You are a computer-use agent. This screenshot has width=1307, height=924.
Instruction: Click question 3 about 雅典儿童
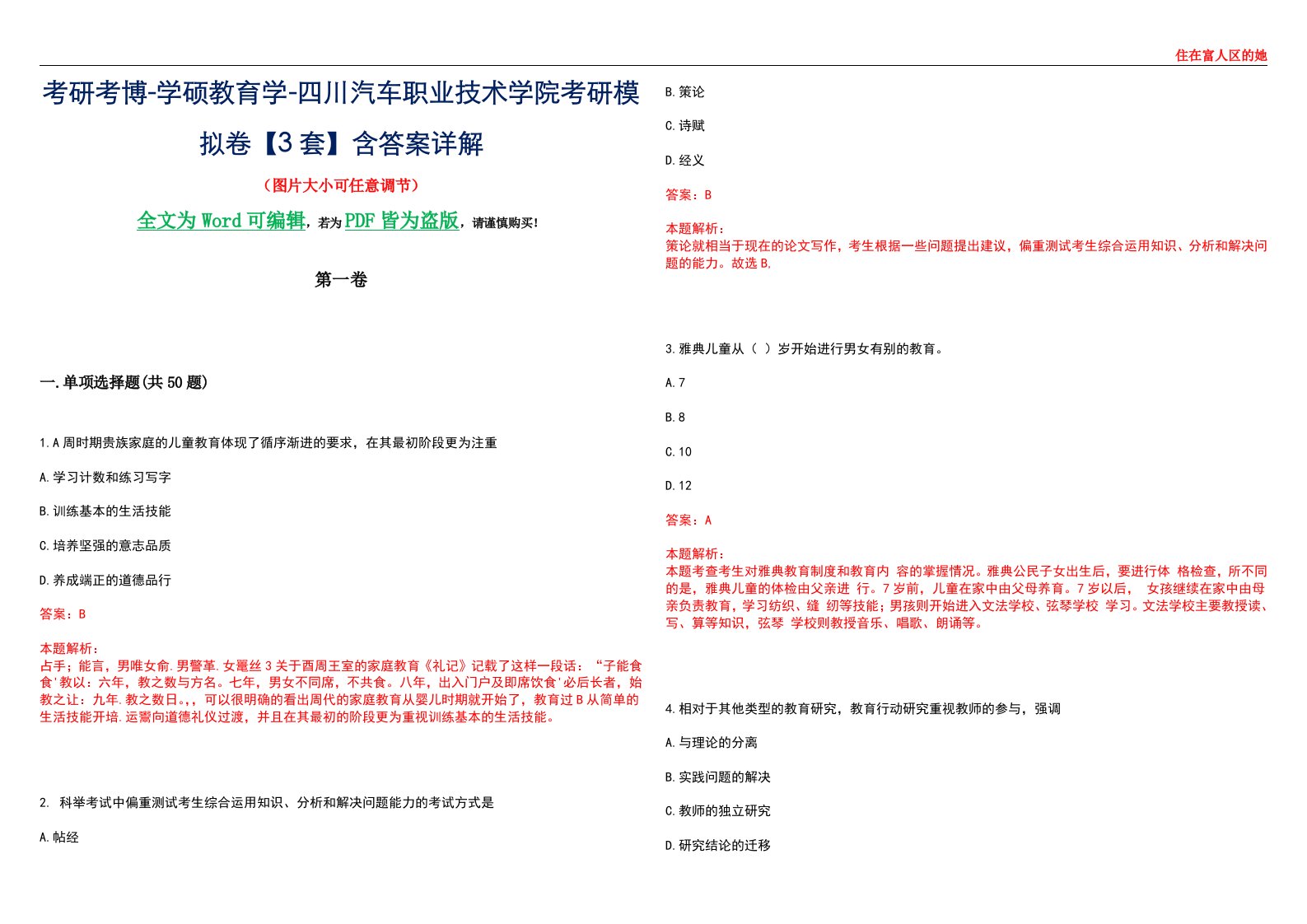805,349
